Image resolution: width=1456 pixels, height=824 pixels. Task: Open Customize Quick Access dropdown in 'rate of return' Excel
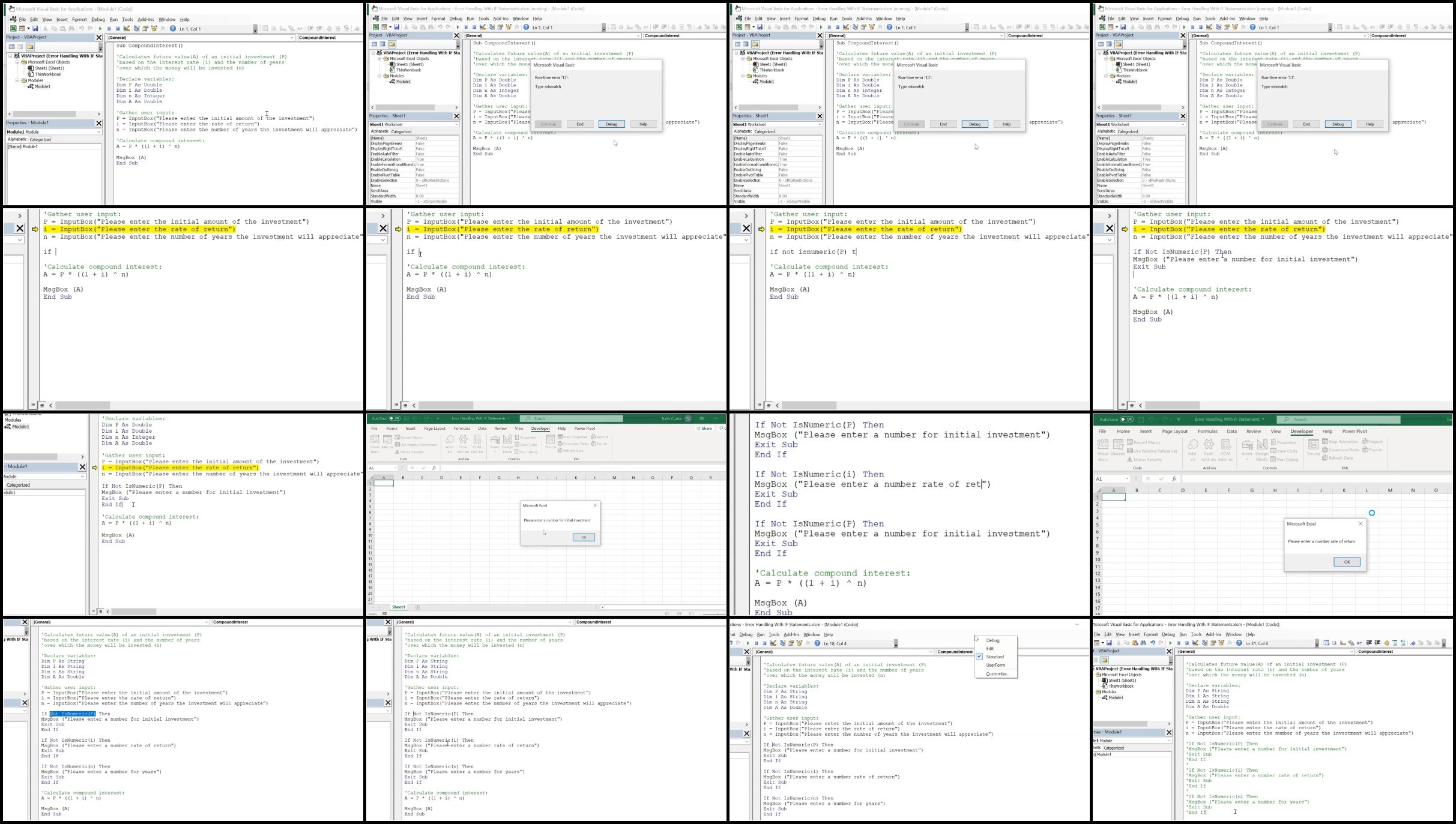(x=1179, y=420)
